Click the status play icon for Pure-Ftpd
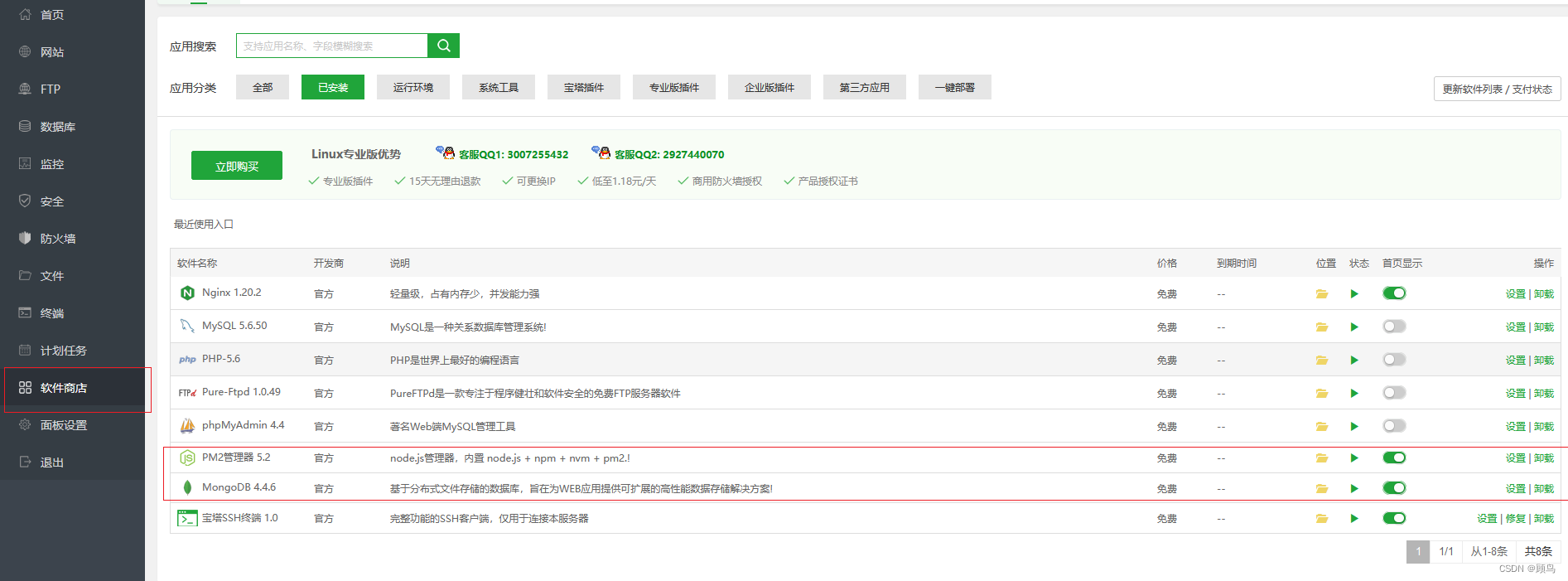 1354,394
